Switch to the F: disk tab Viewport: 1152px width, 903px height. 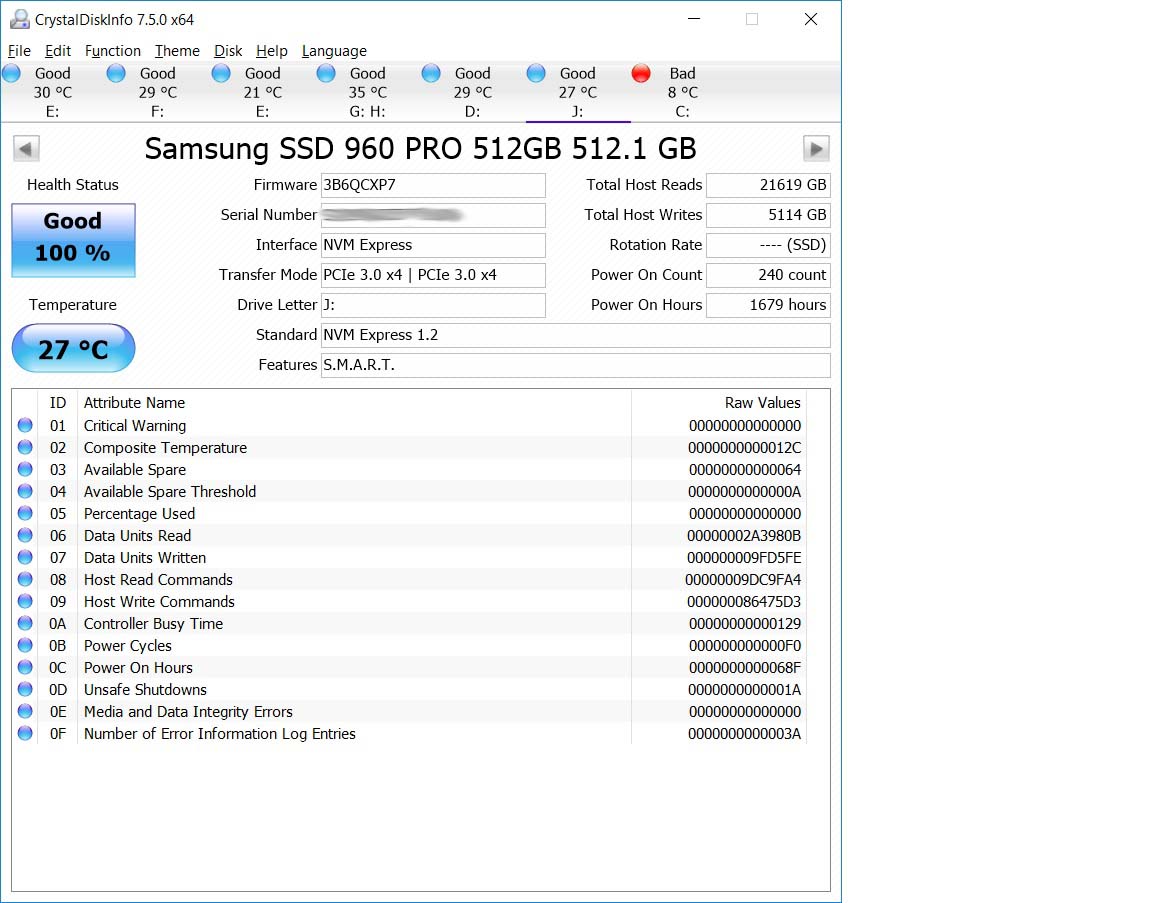pos(158,92)
